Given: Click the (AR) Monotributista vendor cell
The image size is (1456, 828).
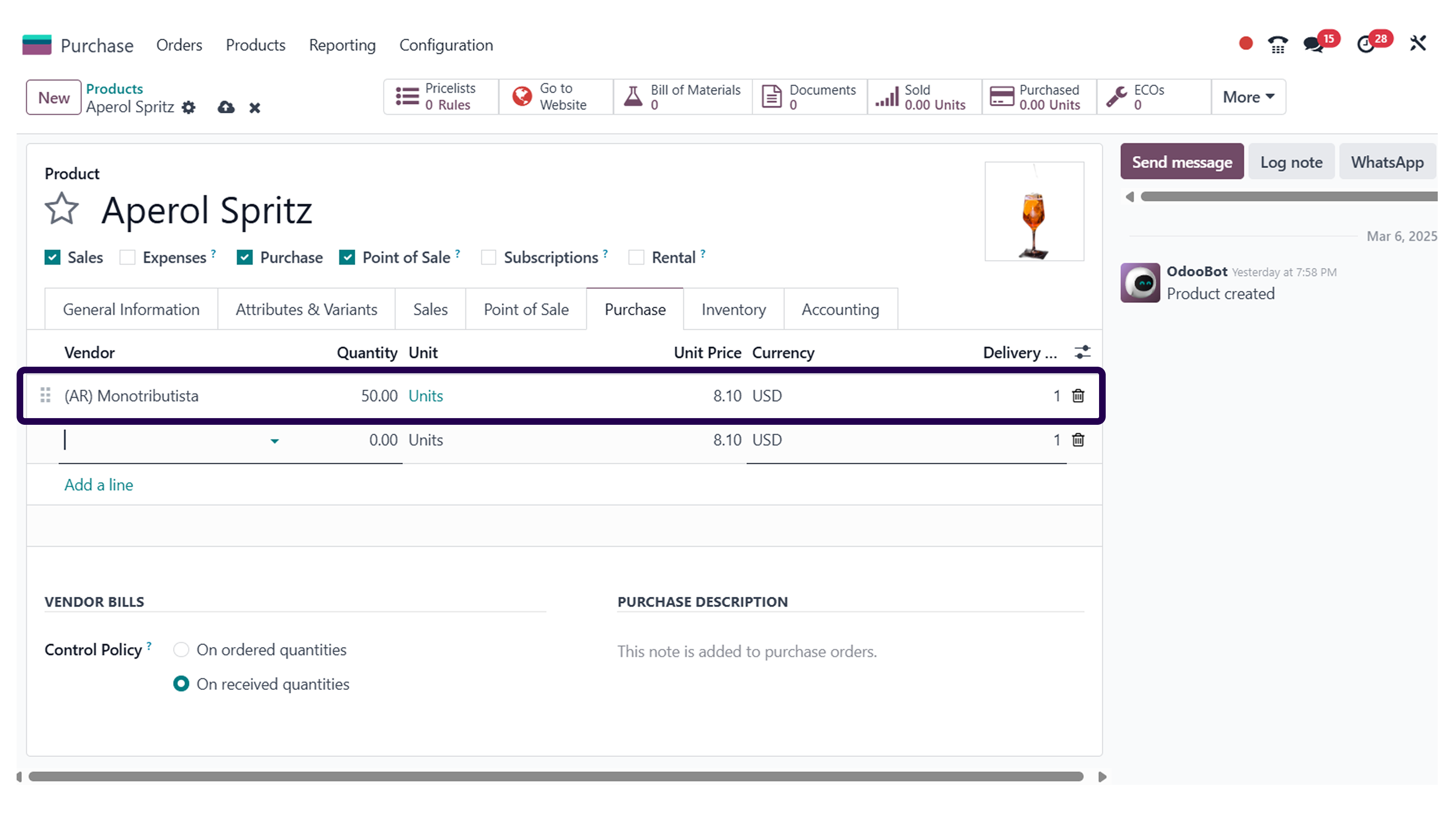Looking at the screenshot, I should (132, 396).
